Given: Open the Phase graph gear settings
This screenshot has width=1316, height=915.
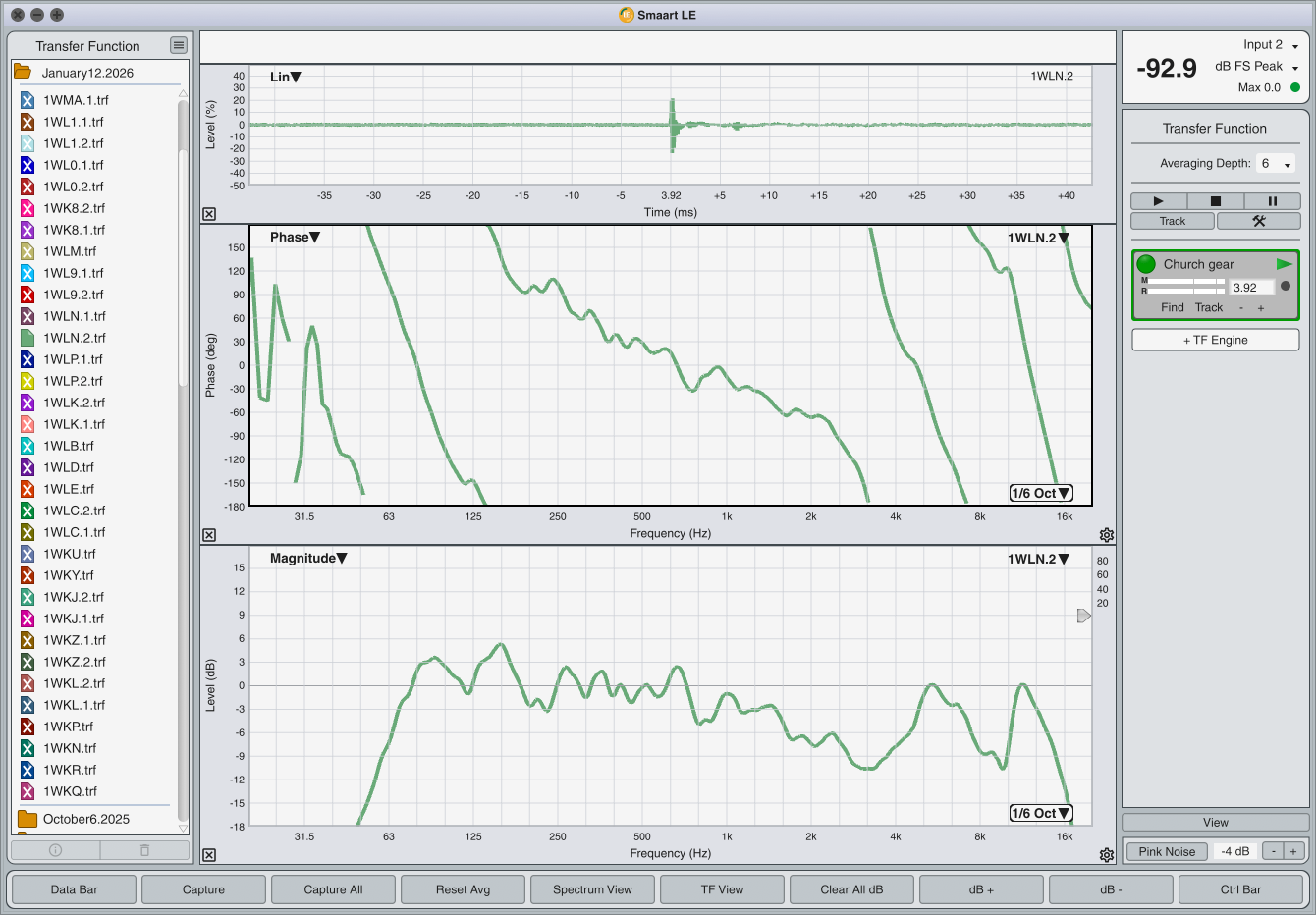Looking at the screenshot, I should pos(1107,535).
